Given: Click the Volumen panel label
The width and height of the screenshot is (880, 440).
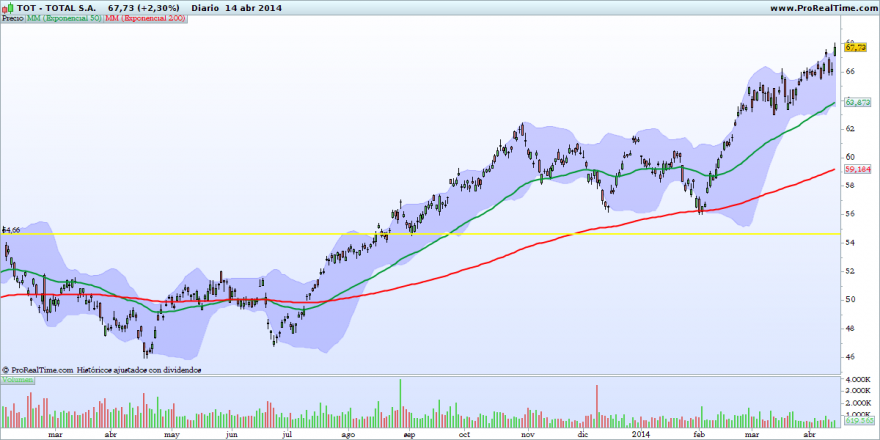Looking at the screenshot, I should click(17, 380).
